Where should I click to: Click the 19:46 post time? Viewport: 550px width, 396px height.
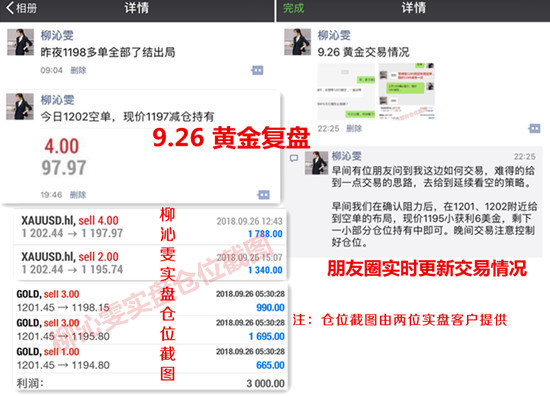click(51, 195)
